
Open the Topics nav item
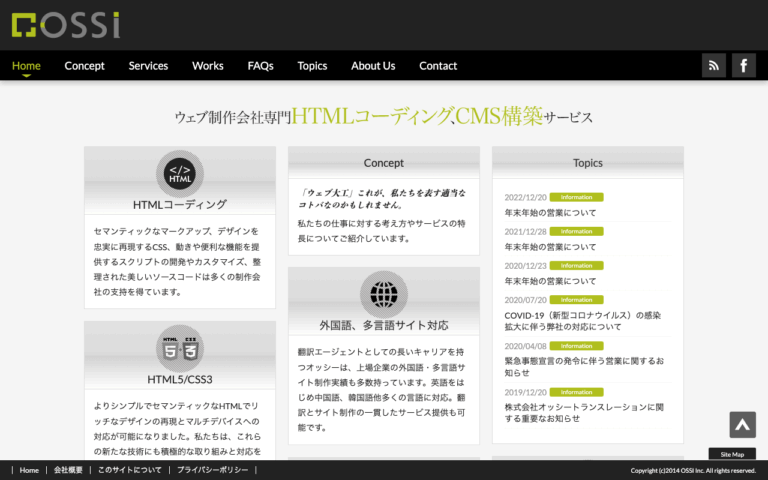pyautogui.click(x=312, y=66)
